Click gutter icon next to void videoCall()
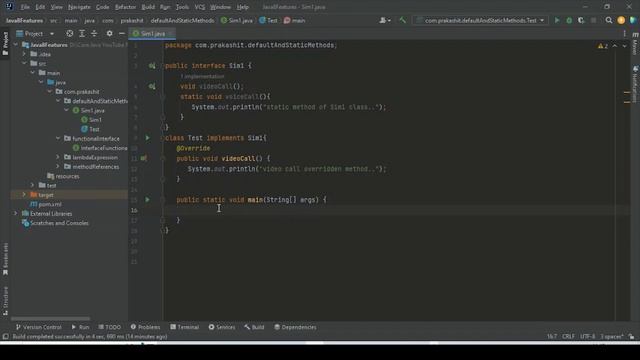The image size is (640, 360). tap(152, 87)
